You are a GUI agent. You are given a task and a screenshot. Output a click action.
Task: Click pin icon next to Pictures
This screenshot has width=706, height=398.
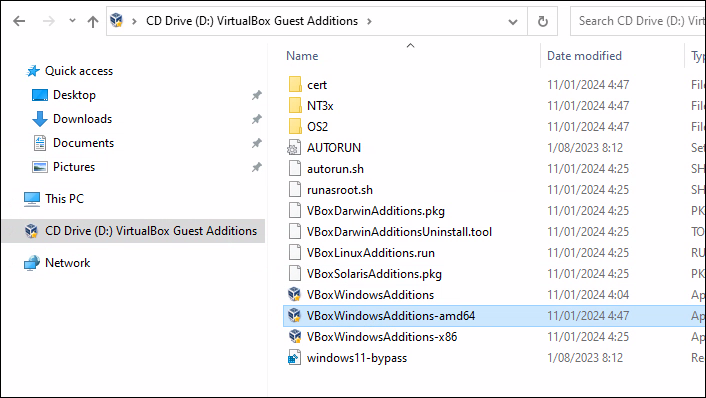pyautogui.click(x=256, y=167)
